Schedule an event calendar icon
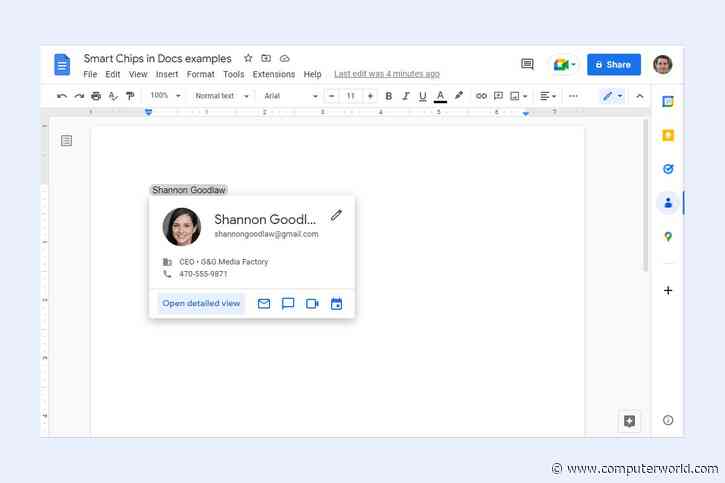Screen dimensions: 725x483 coord(337,304)
